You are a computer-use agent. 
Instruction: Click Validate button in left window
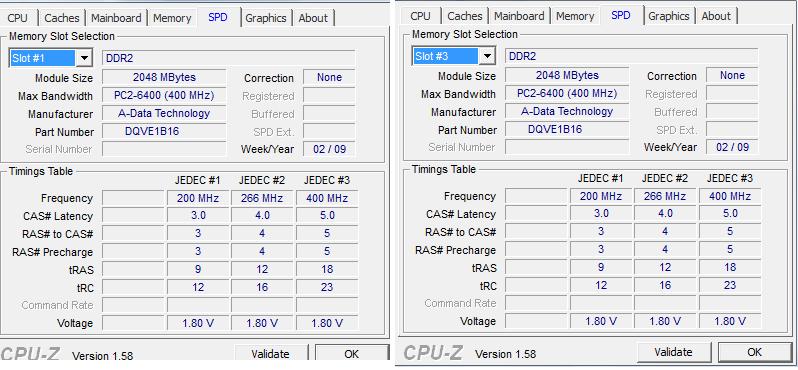(270, 353)
